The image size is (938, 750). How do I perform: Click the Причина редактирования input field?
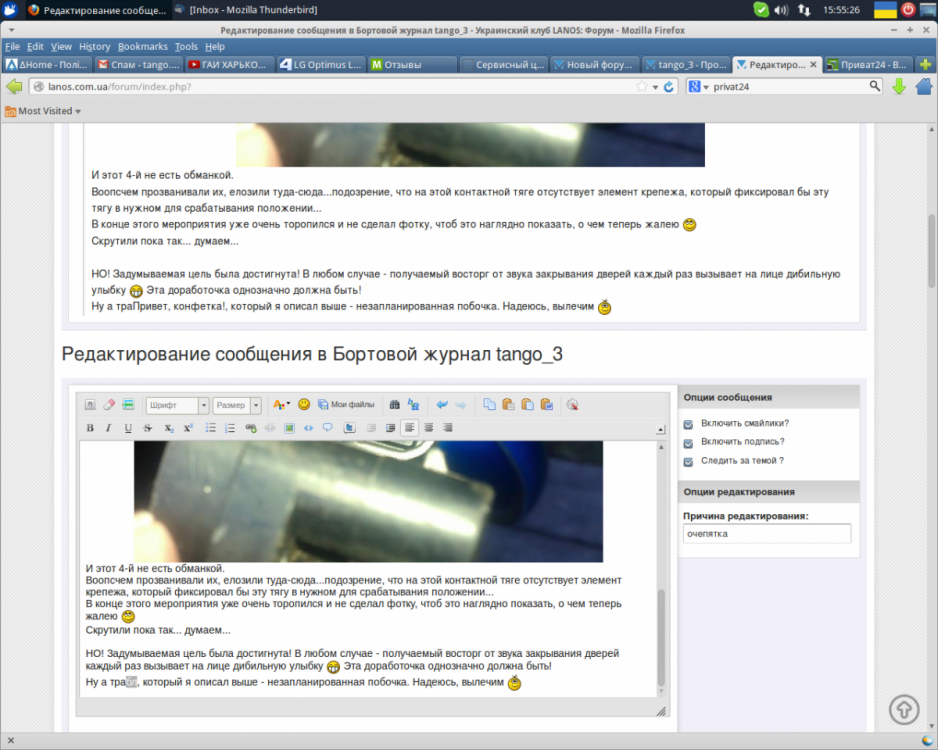(x=766, y=534)
